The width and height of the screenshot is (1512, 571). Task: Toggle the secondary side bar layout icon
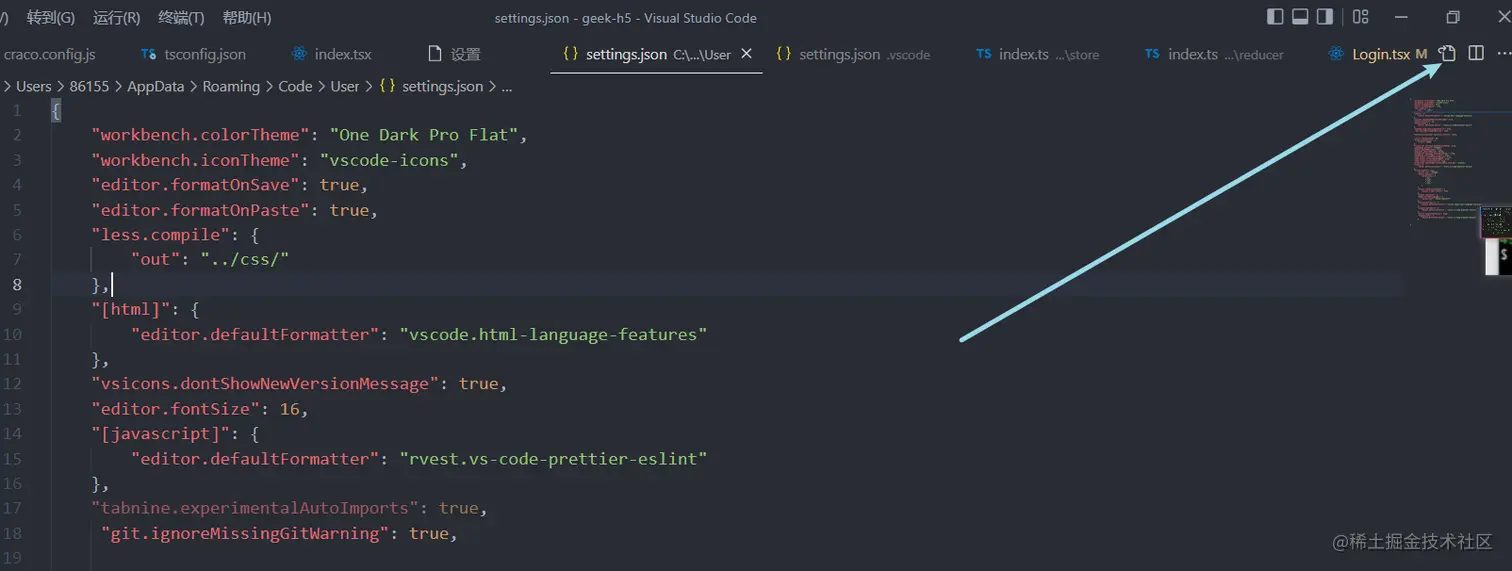[x=1325, y=17]
